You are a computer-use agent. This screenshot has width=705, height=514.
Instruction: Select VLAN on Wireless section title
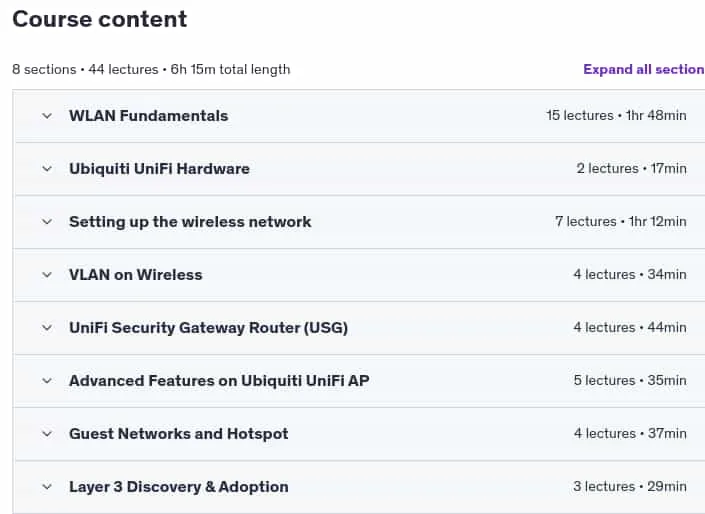(x=136, y=275)
